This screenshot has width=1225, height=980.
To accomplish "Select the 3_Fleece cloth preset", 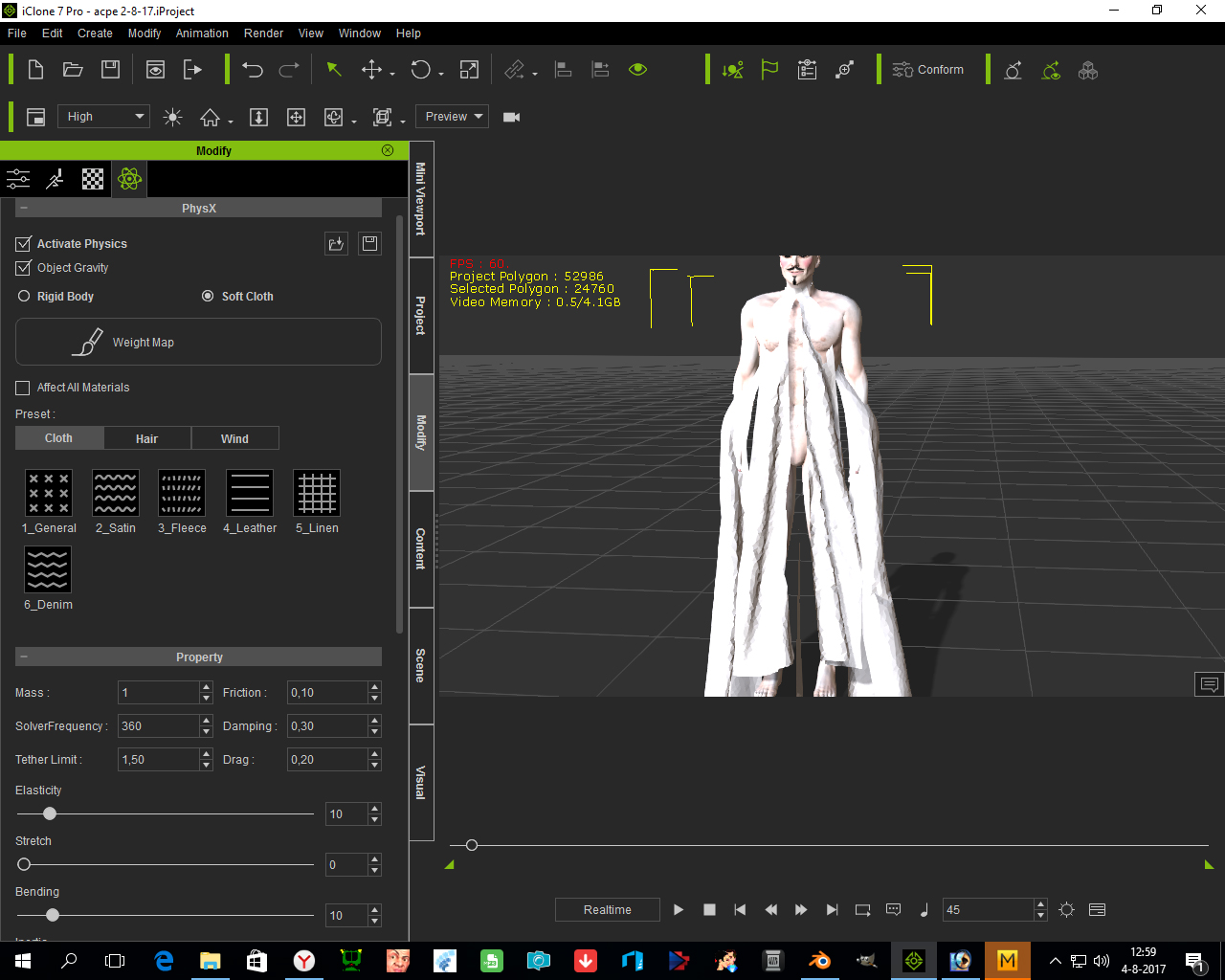I will tap(182, 493).
